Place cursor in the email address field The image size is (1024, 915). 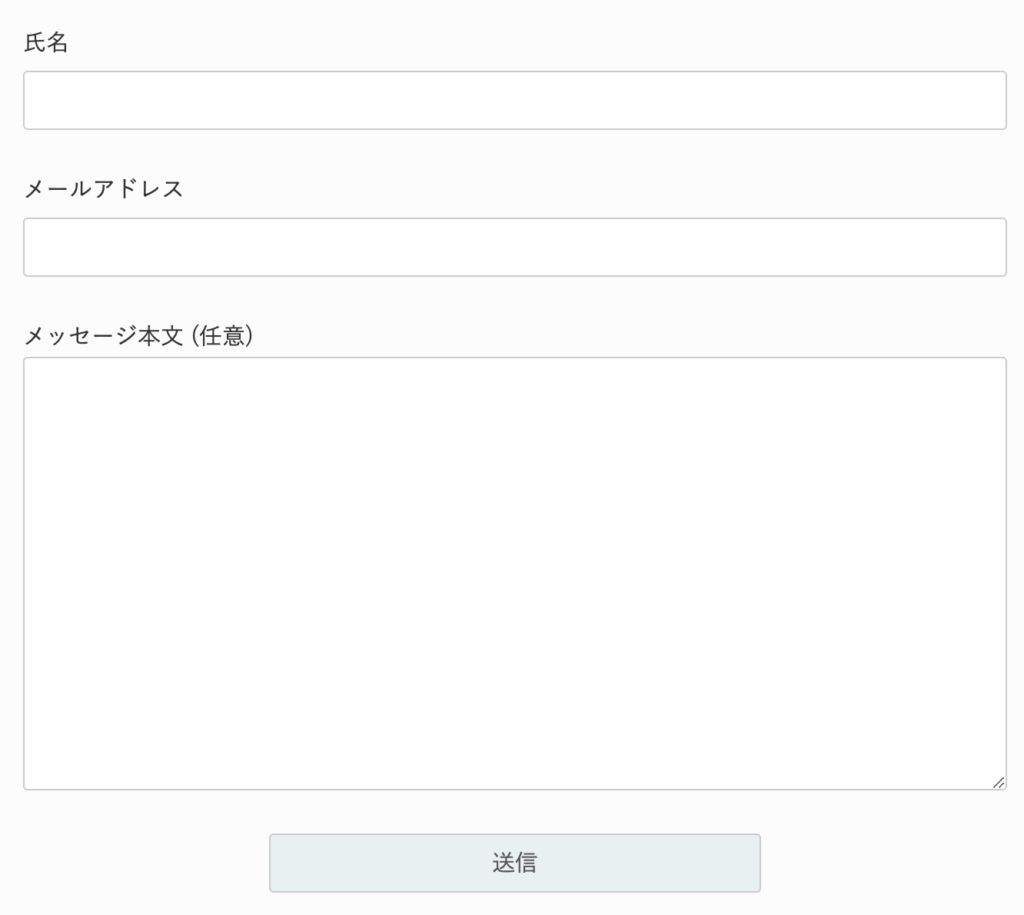tap(515, 248)
